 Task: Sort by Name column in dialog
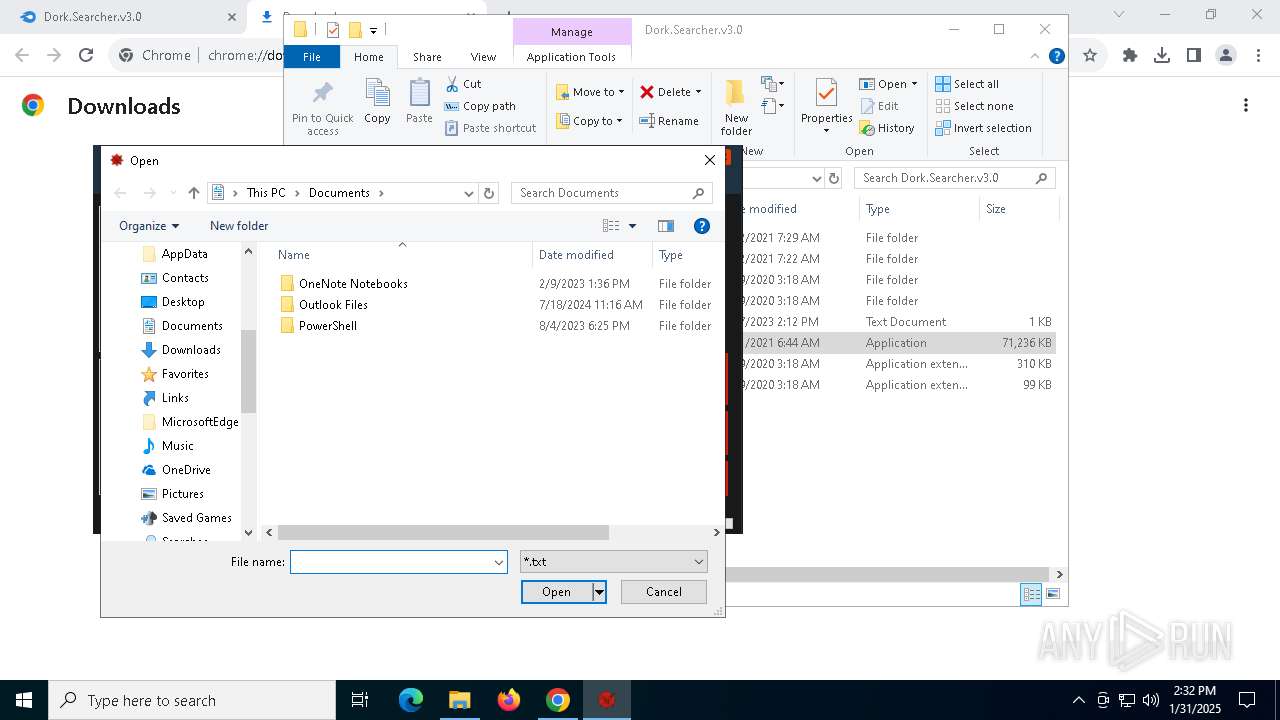pos(400,255)
